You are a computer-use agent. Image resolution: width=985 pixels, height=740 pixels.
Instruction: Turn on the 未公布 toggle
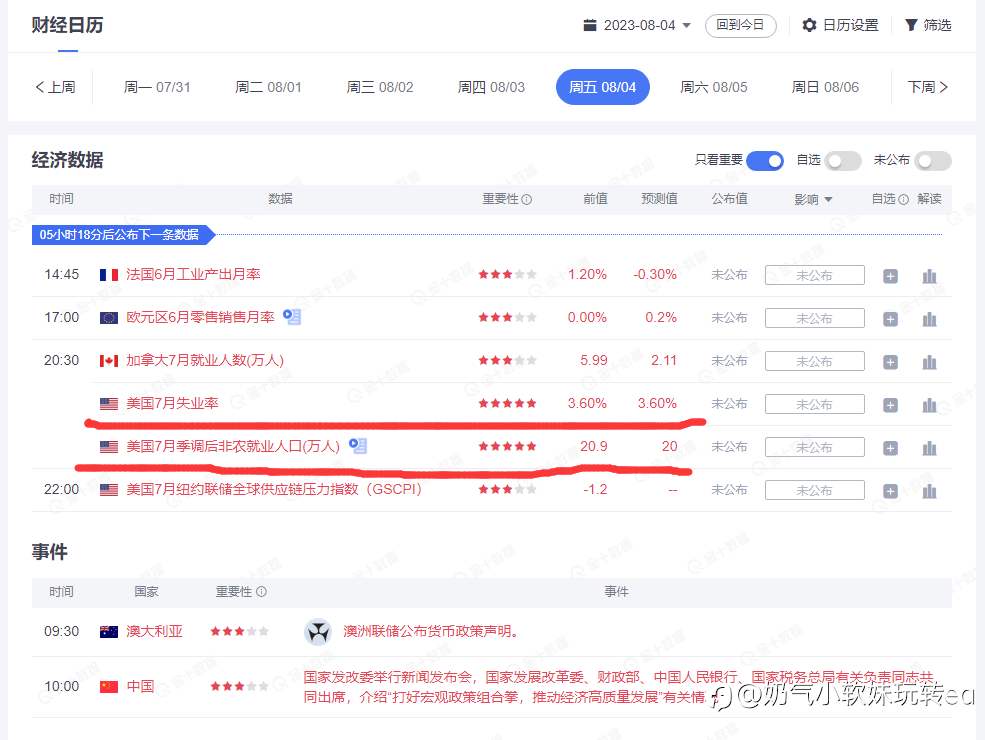click(932, 161)
